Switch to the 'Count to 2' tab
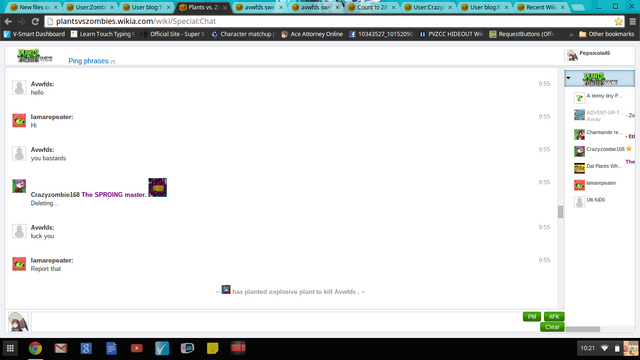Viewport: 640px width, 360px height. point(371,7)
